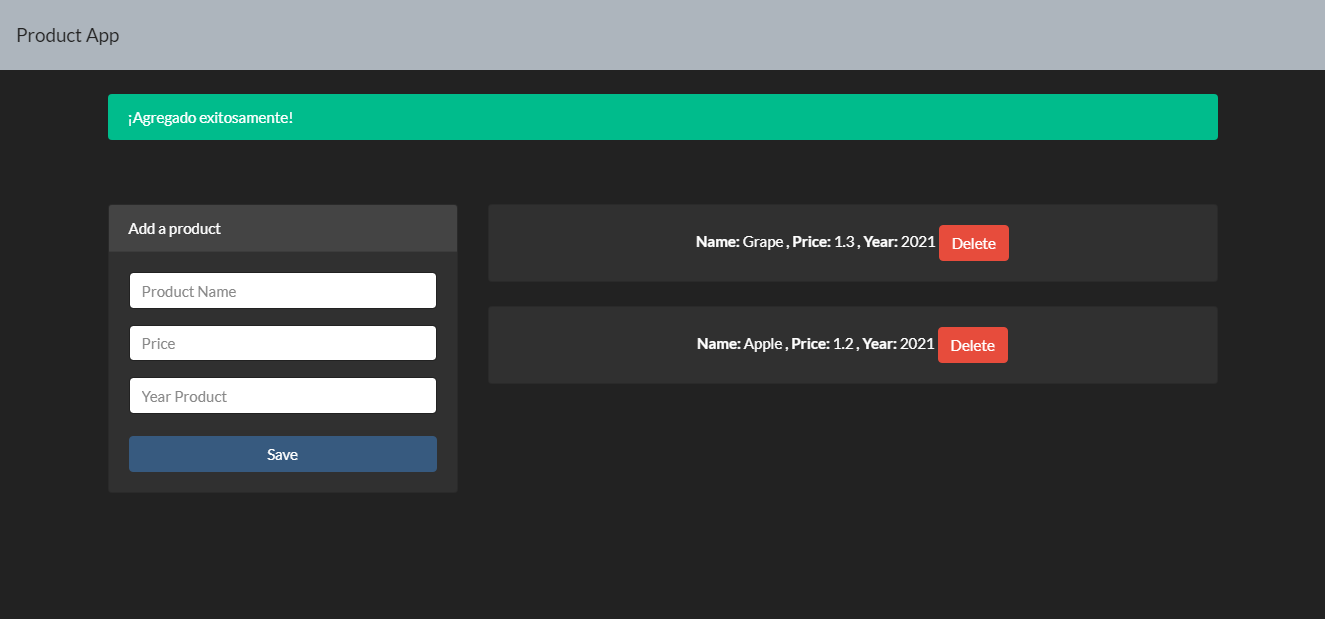Click the Product Name input field
Screen dimensions: 1325x619
tap(282, 290)
